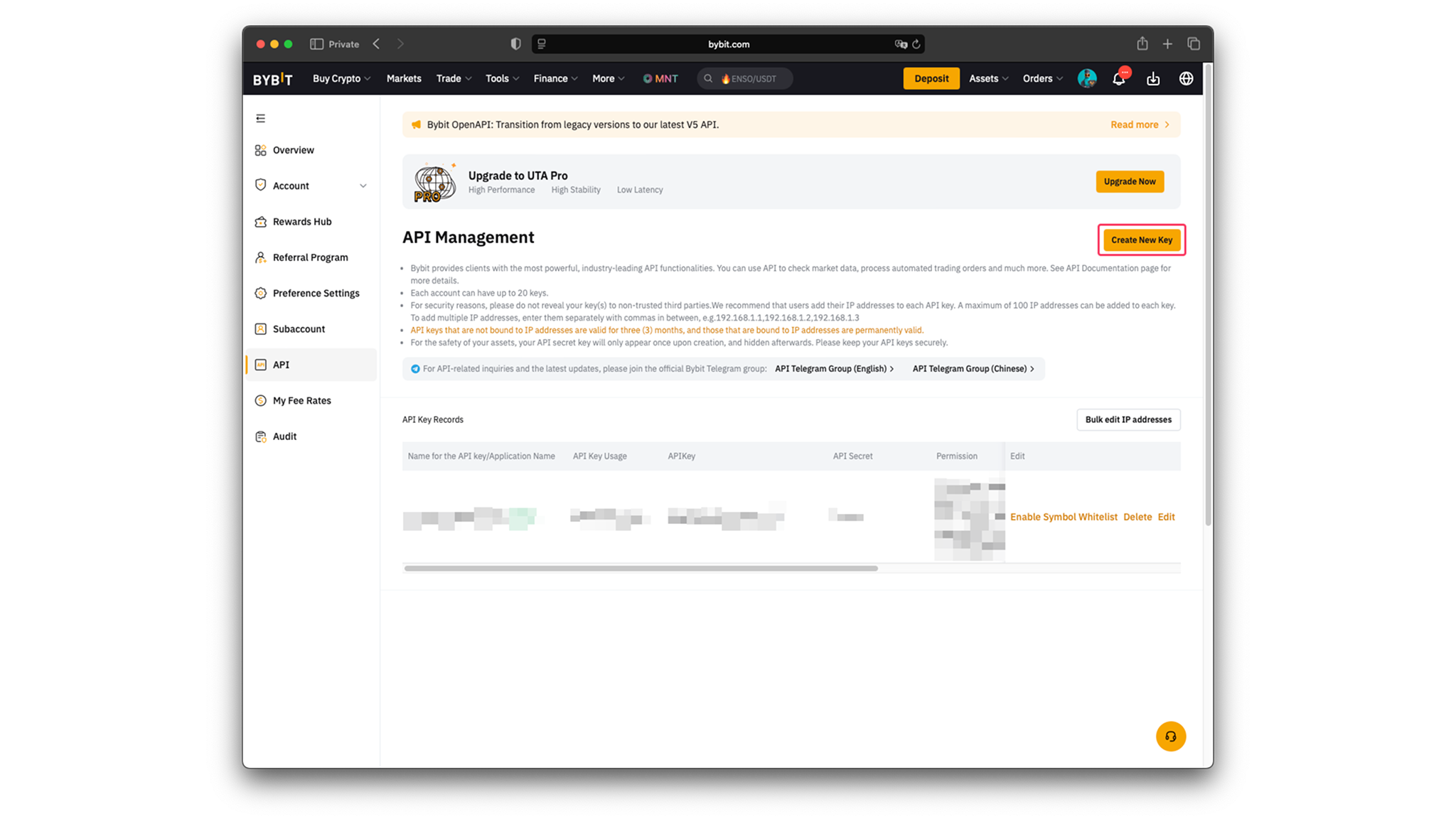Click the Upgrade Now button

coord(1129,181)
